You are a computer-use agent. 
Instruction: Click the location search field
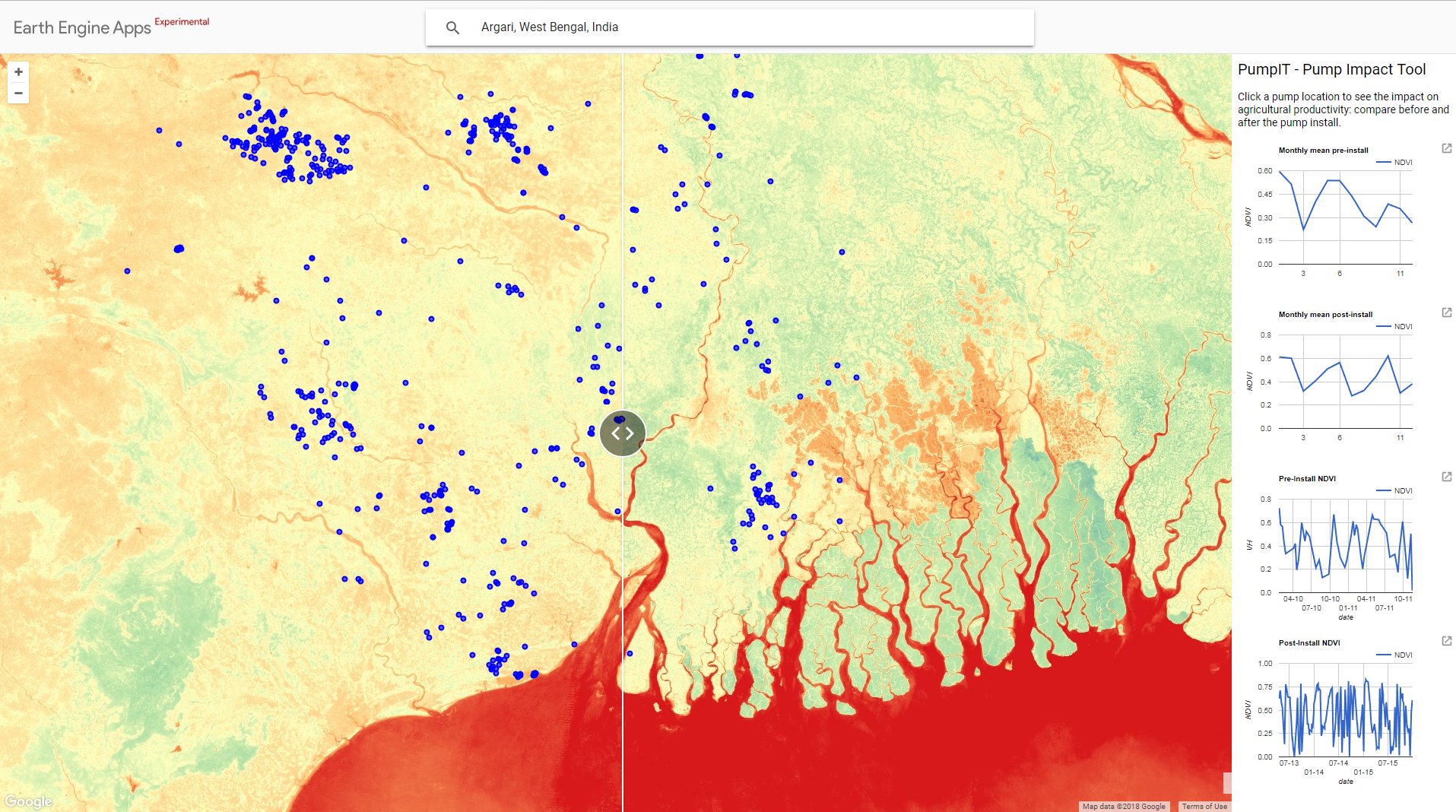click(x=730, y=27)
